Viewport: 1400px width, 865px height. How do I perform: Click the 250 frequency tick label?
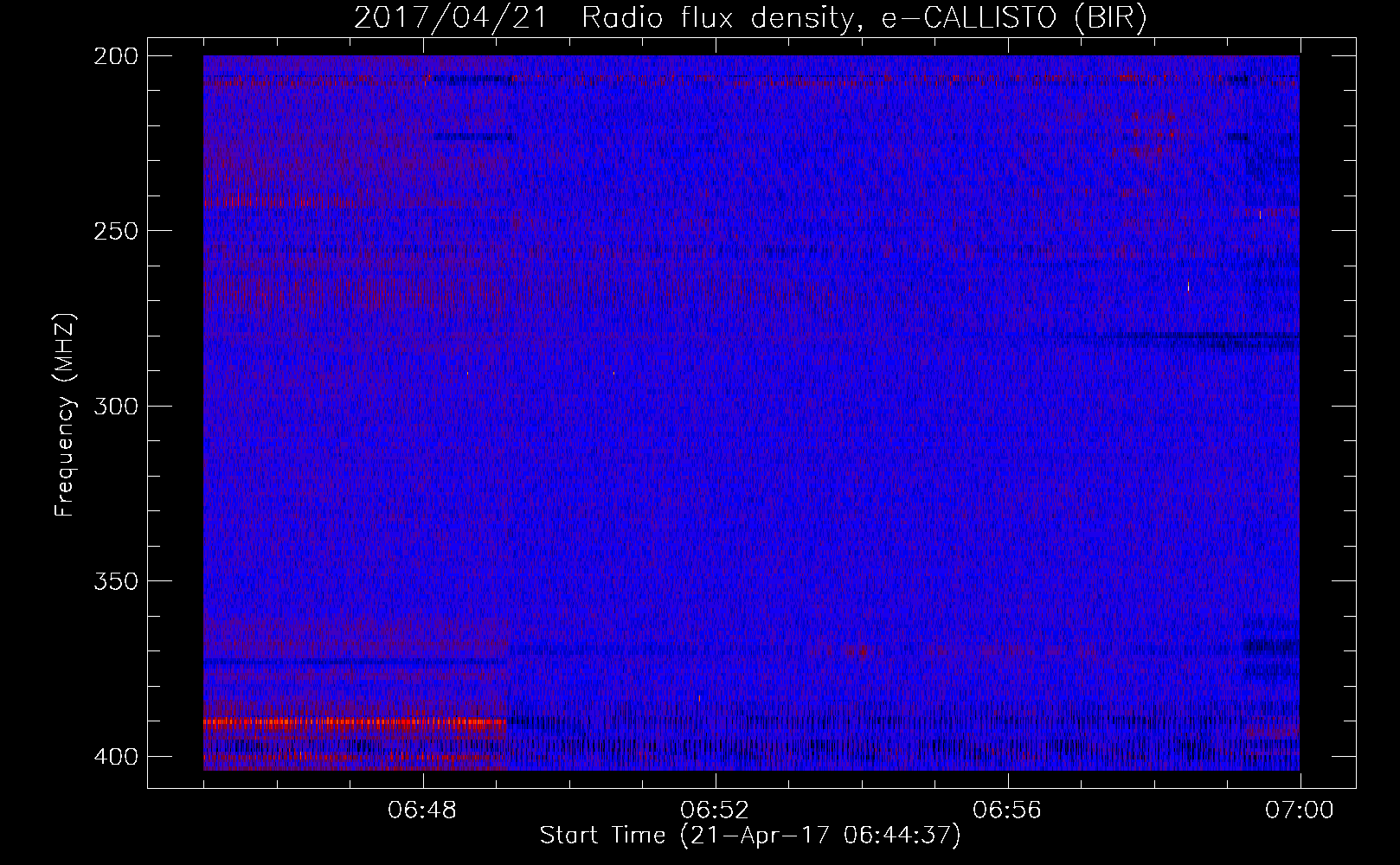click(x=116, y=231)
